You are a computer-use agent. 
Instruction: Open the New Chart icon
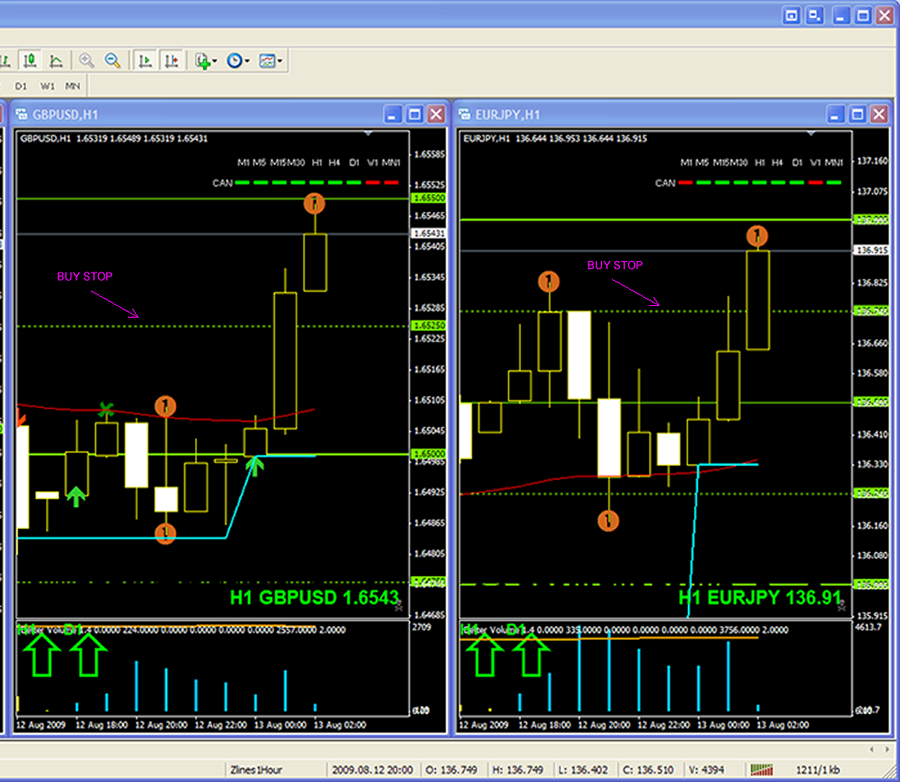pos(201,60)
